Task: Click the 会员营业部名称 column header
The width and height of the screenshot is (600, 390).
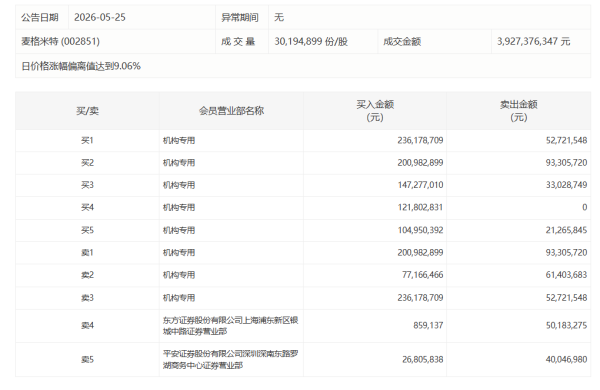Action: [232, 111]
